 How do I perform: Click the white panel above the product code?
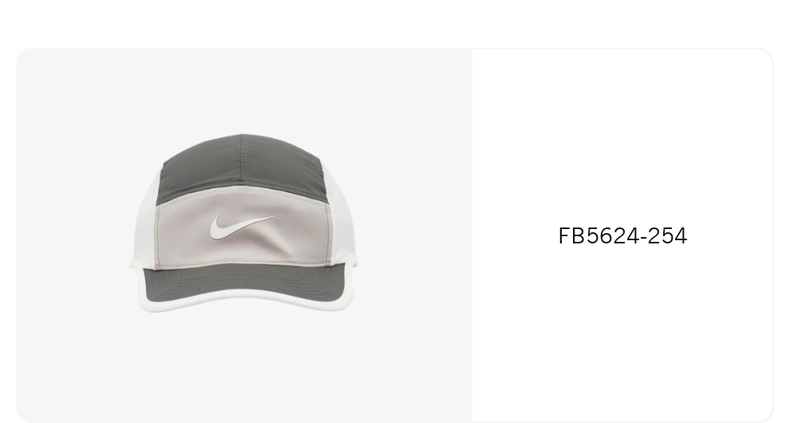point(623,136)
